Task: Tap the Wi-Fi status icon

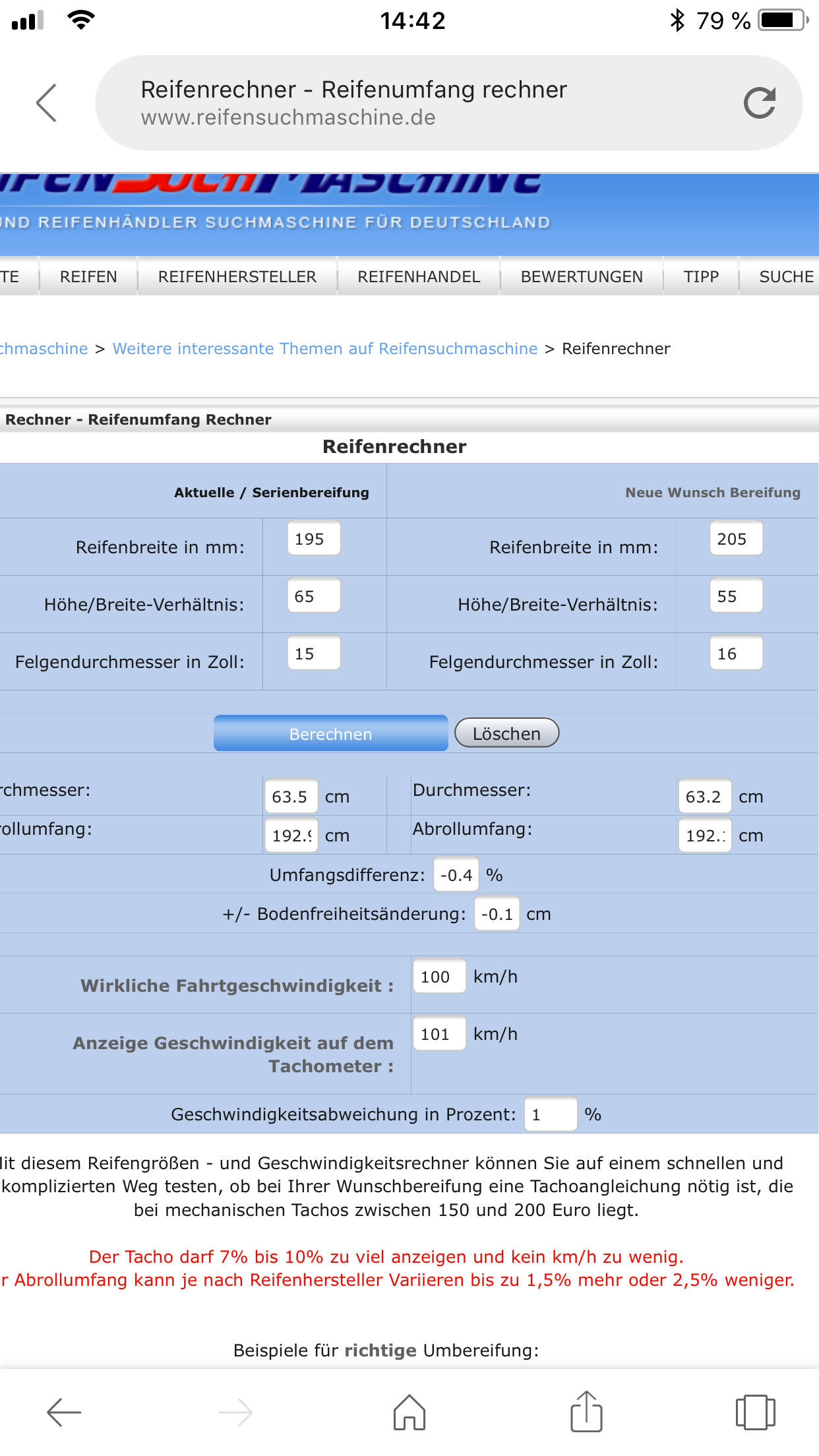Action: (x=81, y=20)
